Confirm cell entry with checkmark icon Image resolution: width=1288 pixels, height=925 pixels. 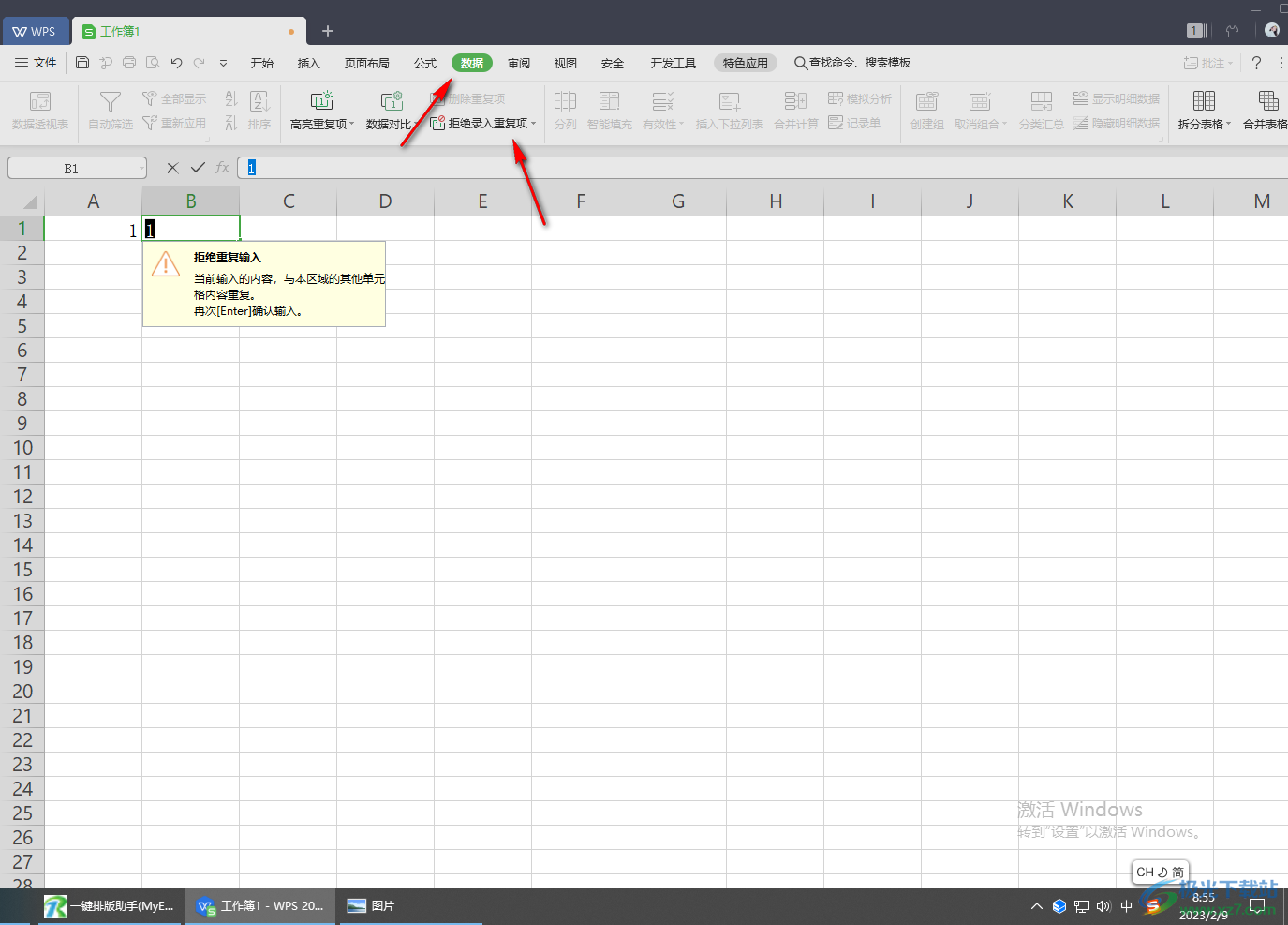click(x=198, y=168)
